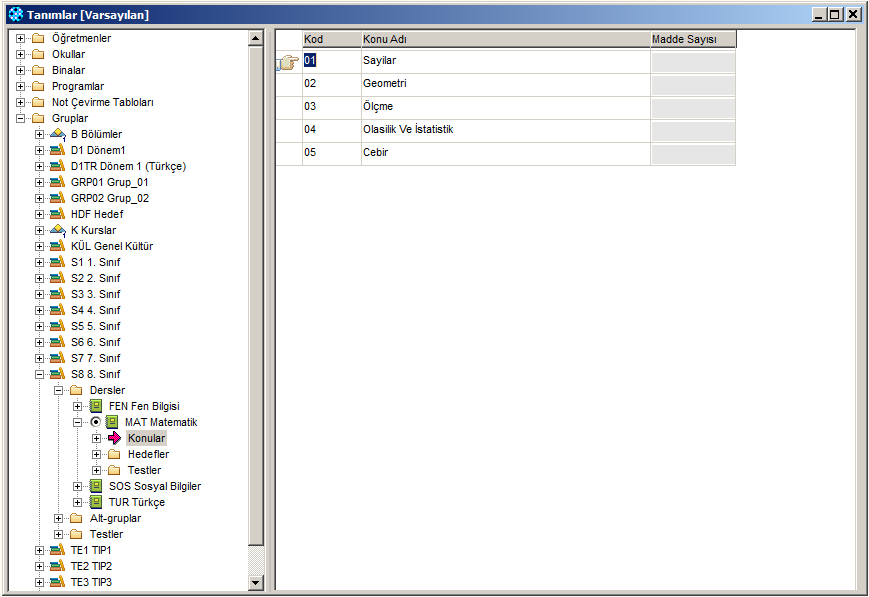Click the FEN Fen Bilgisi book icon
The width and height of the screenshot is (869, 597).
(96, 406)
